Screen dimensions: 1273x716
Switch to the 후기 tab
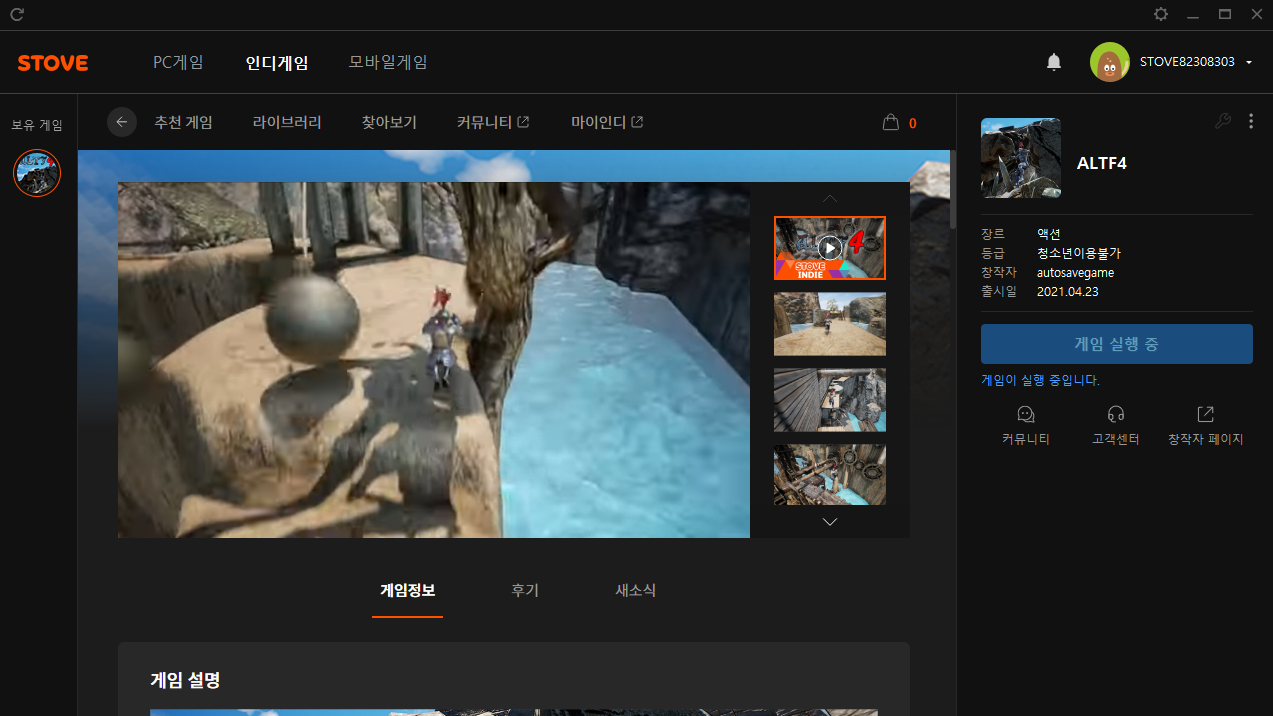[x=524, y=591]
